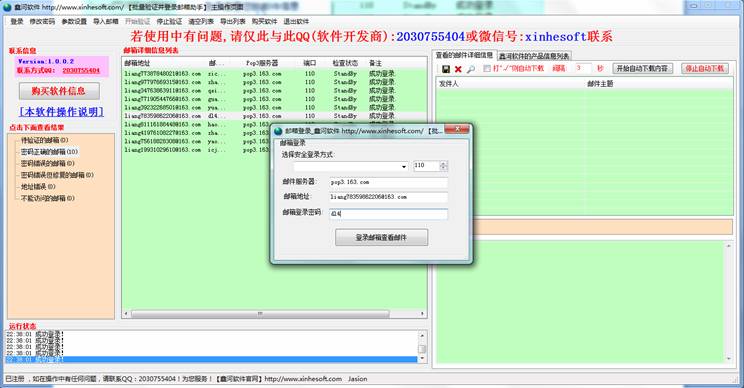
Task: Click the 邮箱地址 input field in dialog
Action: click(x=388, y=197)
